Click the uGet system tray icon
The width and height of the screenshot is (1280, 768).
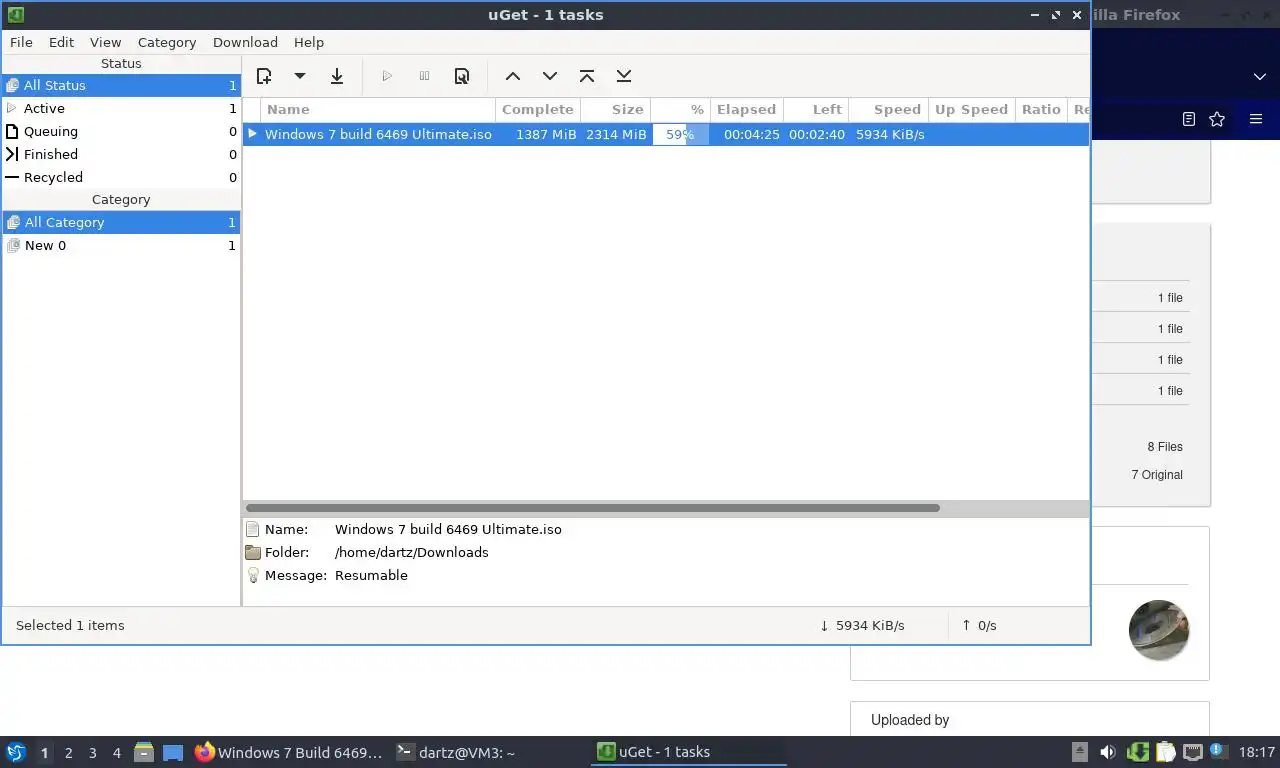1137,752
